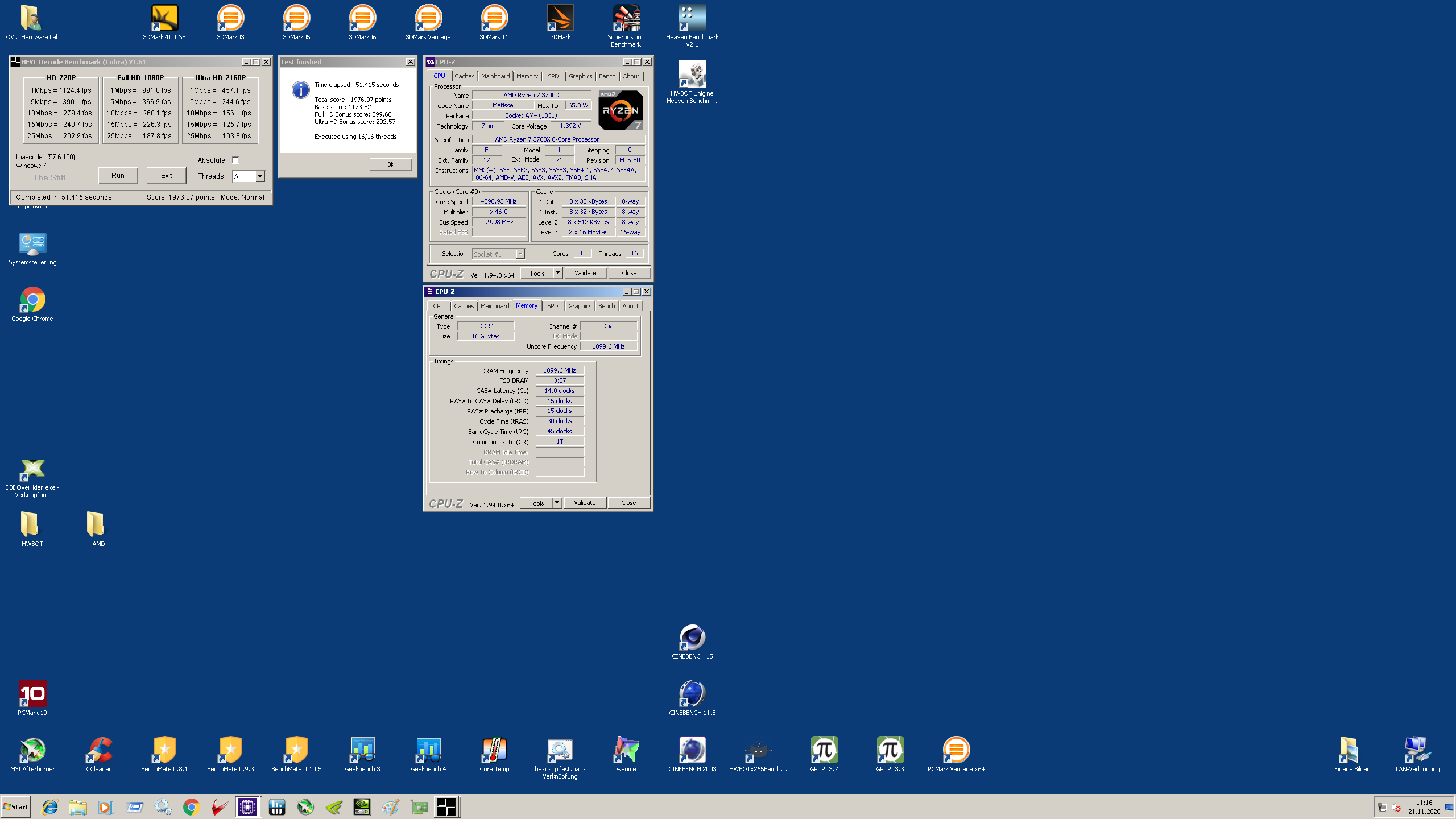Launch the Geekbench 4 desktop shortcut

[x=428, y=754]
